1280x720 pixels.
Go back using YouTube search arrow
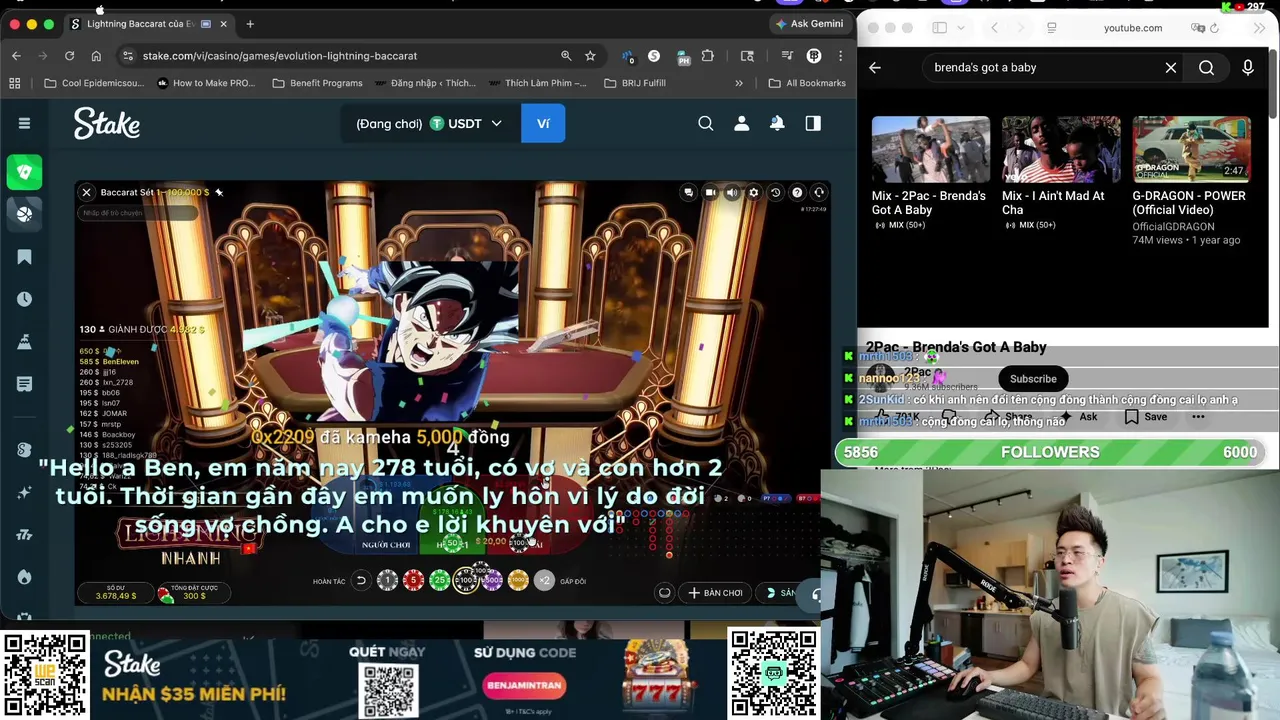pyautogui.click(x=875, y=67)
